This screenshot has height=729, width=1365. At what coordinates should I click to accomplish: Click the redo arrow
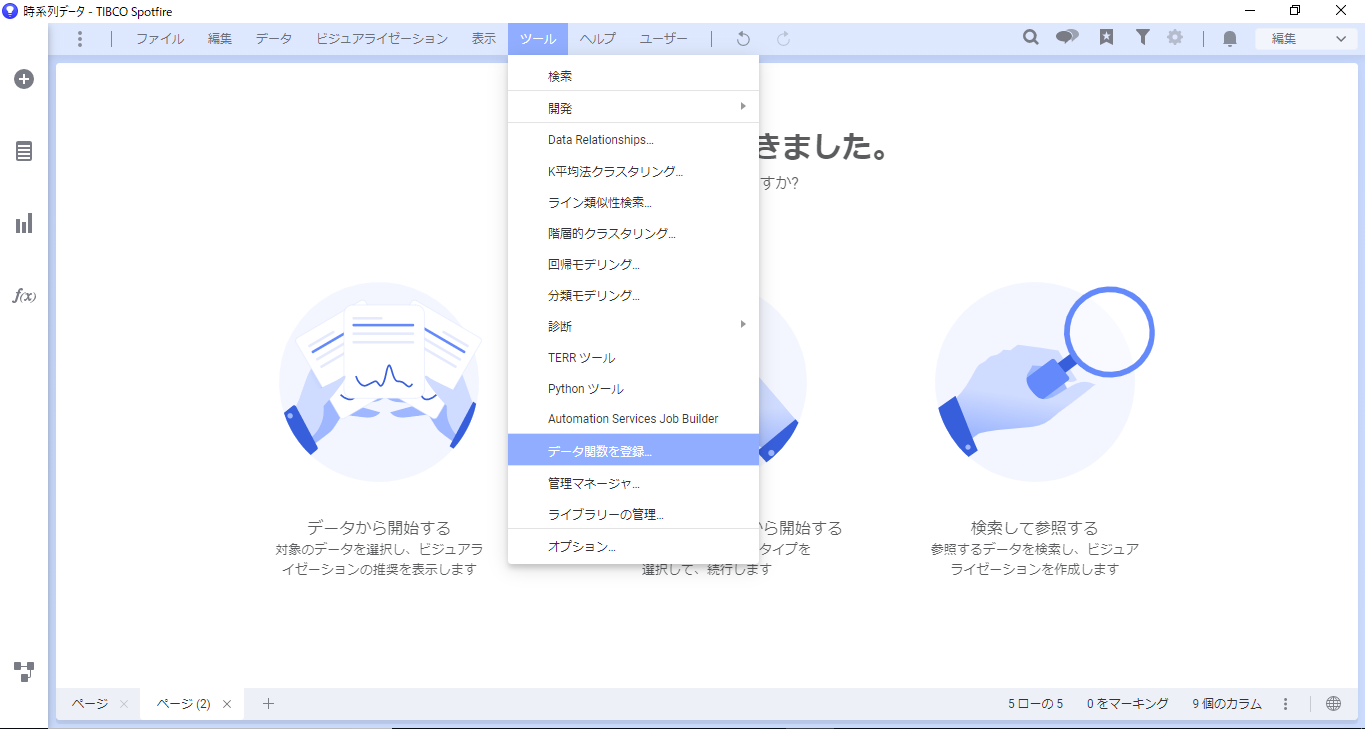(784, 39)
